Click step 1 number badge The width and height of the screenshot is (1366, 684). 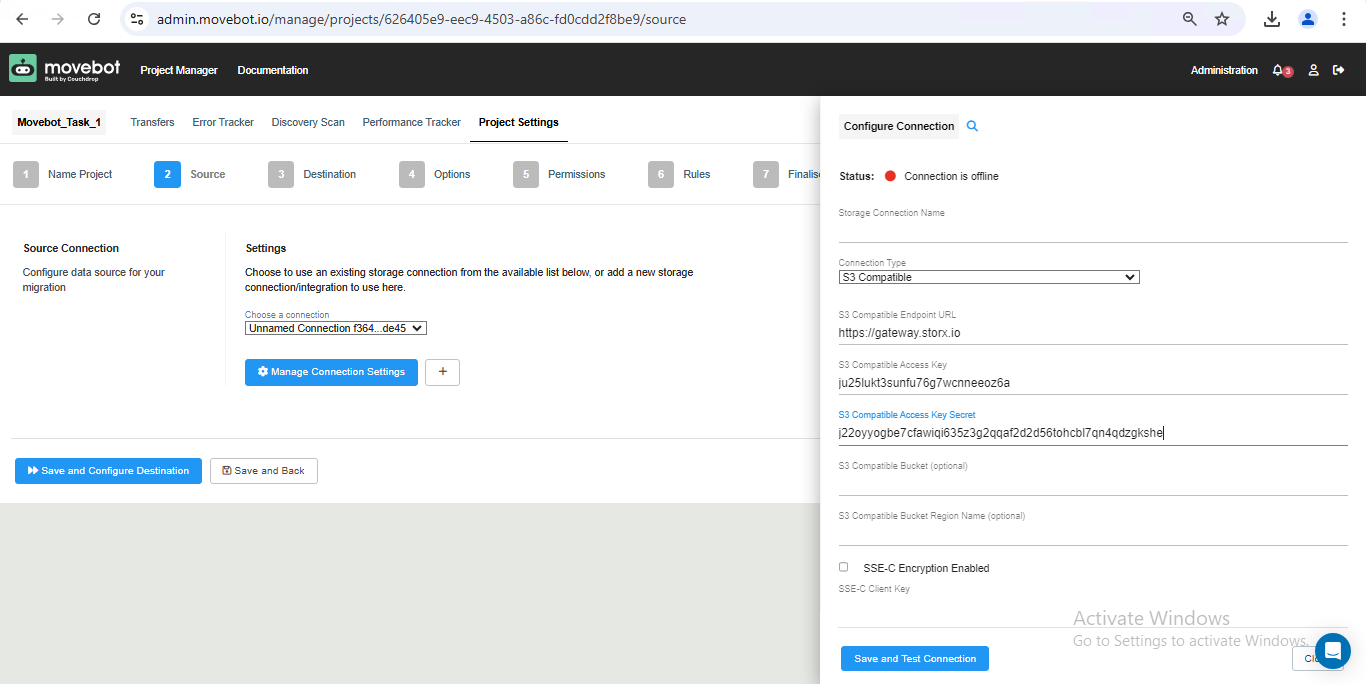tap(26, 174)
